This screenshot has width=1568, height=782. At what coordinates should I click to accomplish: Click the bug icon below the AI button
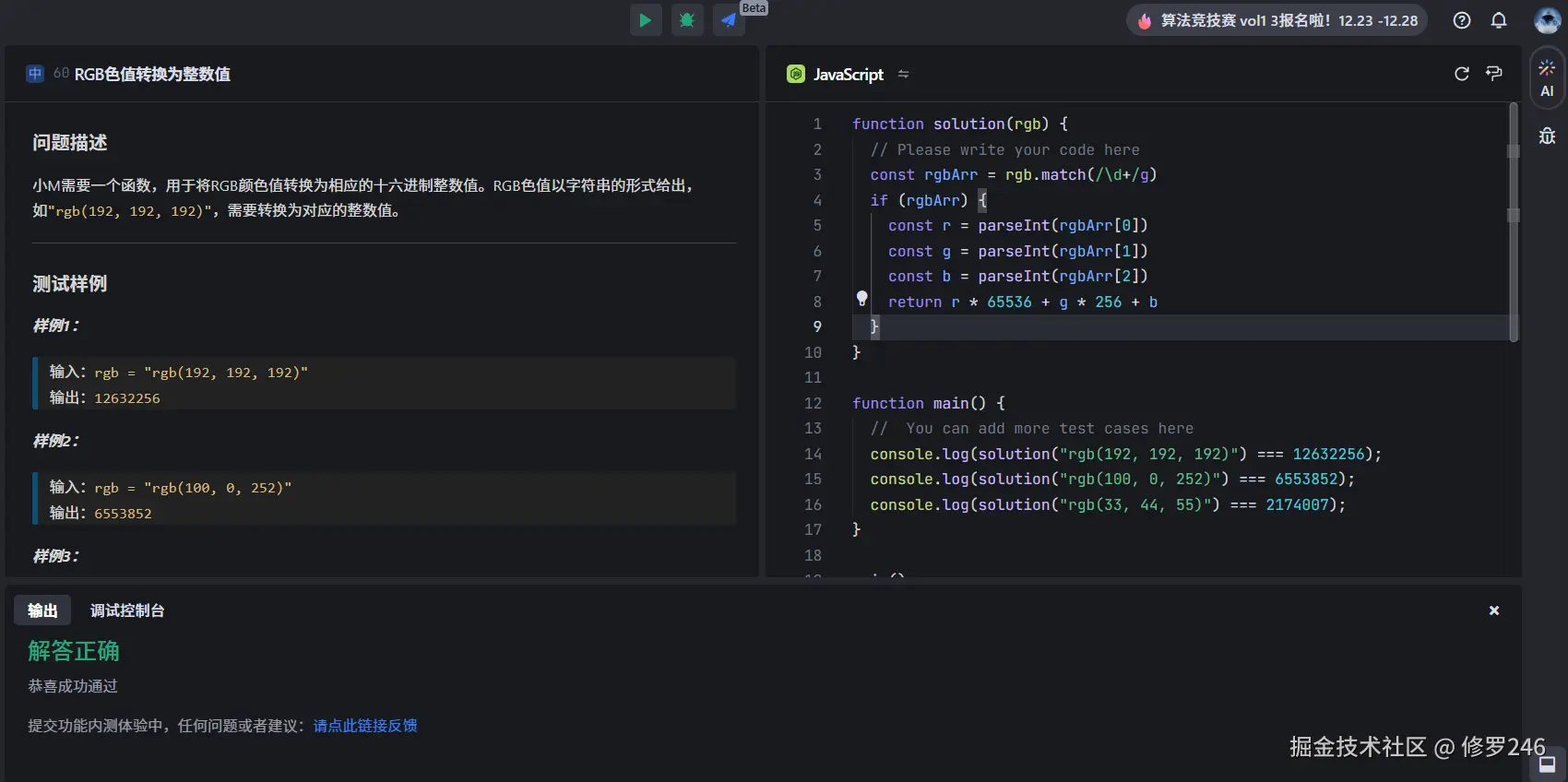(x=1547, y=136)
